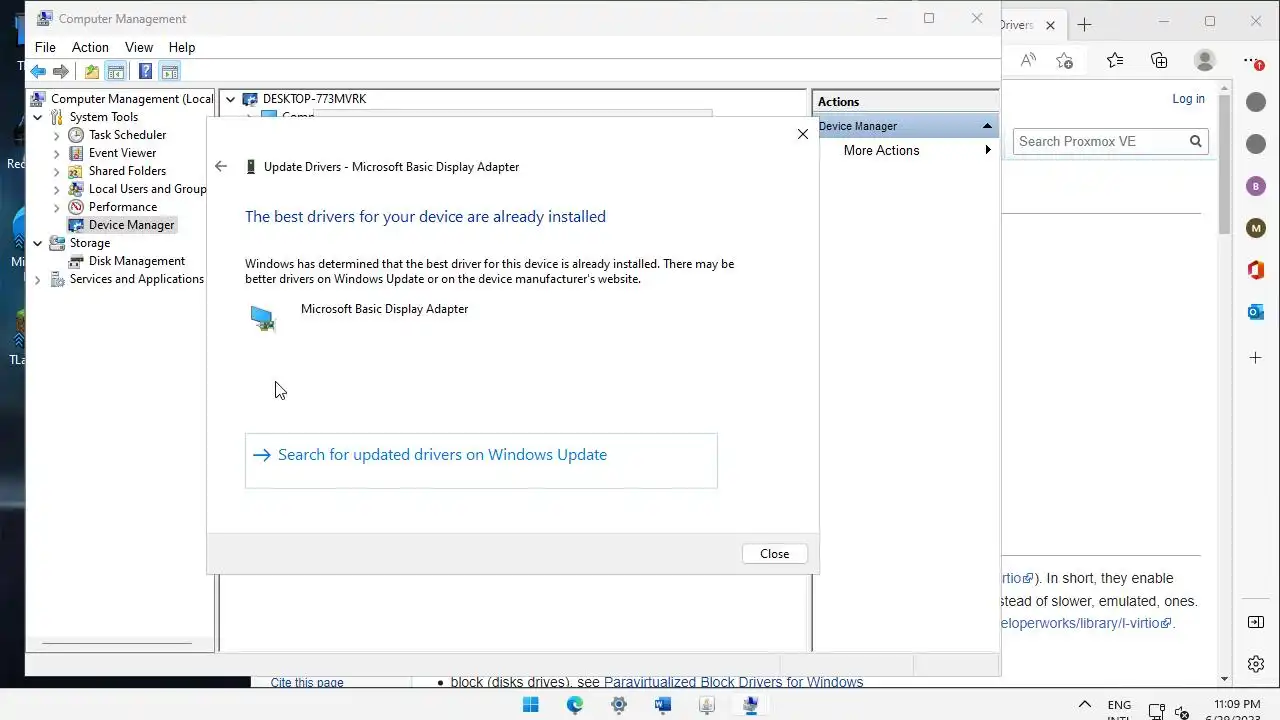The height and width of the screenshot is (720, 1280).
Task: Collapse the Storage tree node
Action: click(x=38, y=243)
